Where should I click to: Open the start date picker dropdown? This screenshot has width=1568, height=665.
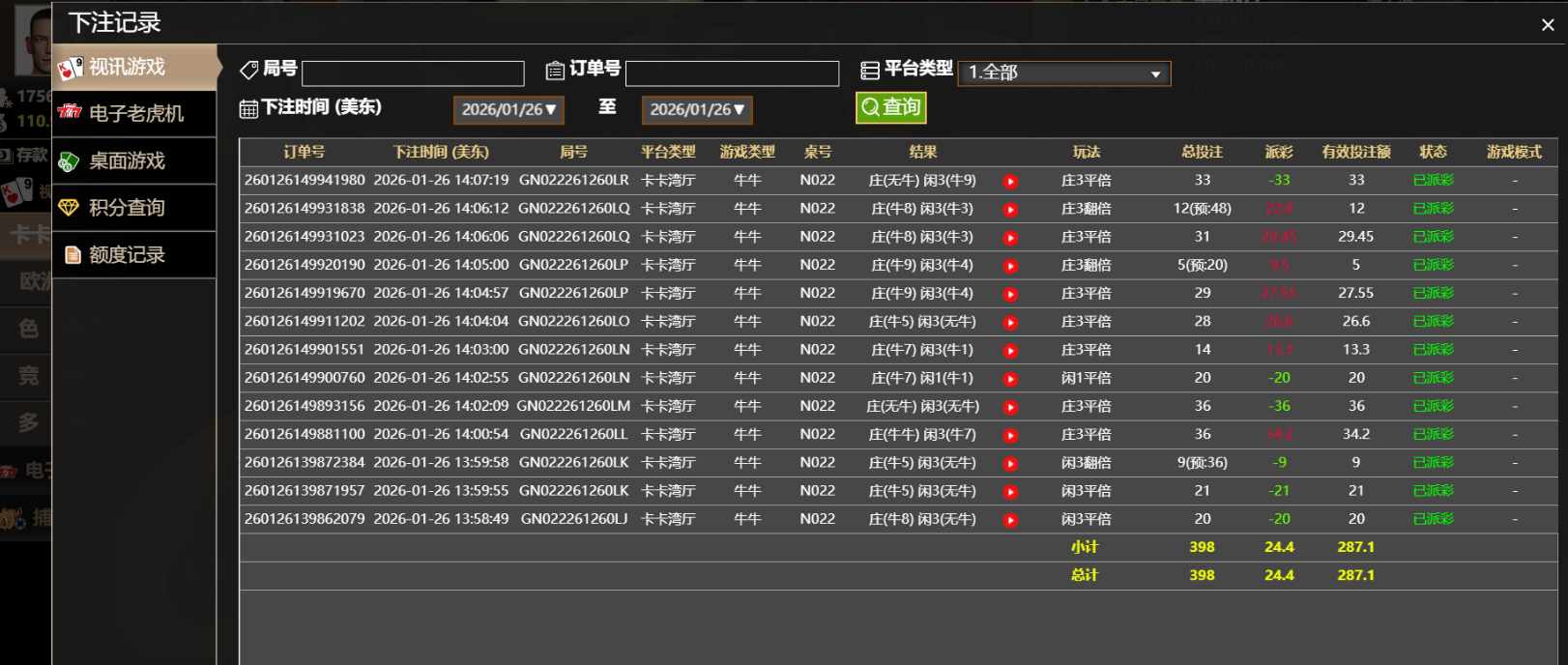508,110
